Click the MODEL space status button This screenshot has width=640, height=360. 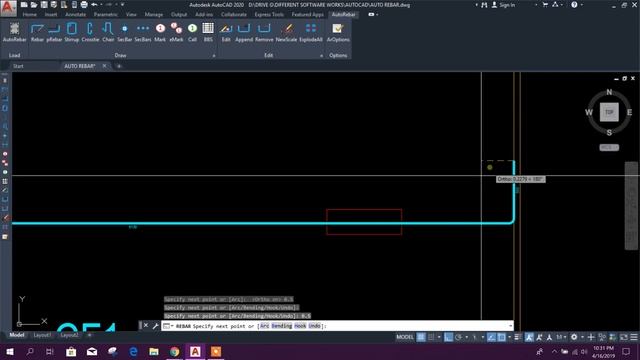click(404, 337)
